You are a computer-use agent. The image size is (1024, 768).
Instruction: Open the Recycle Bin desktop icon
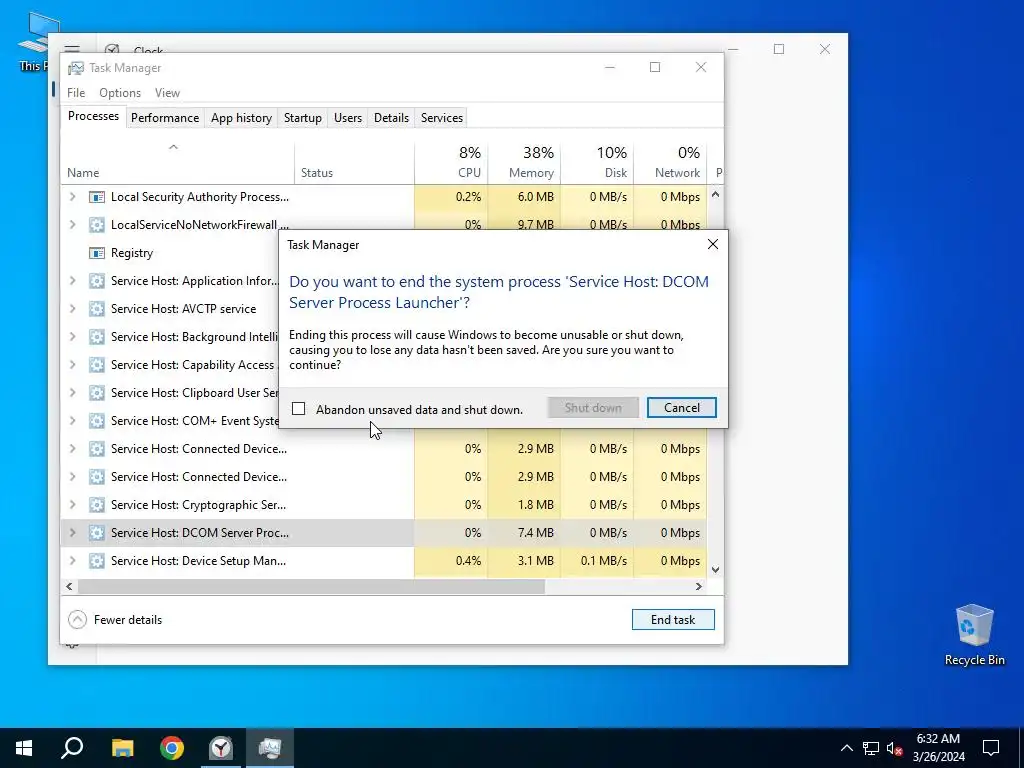tap(974, 633)
